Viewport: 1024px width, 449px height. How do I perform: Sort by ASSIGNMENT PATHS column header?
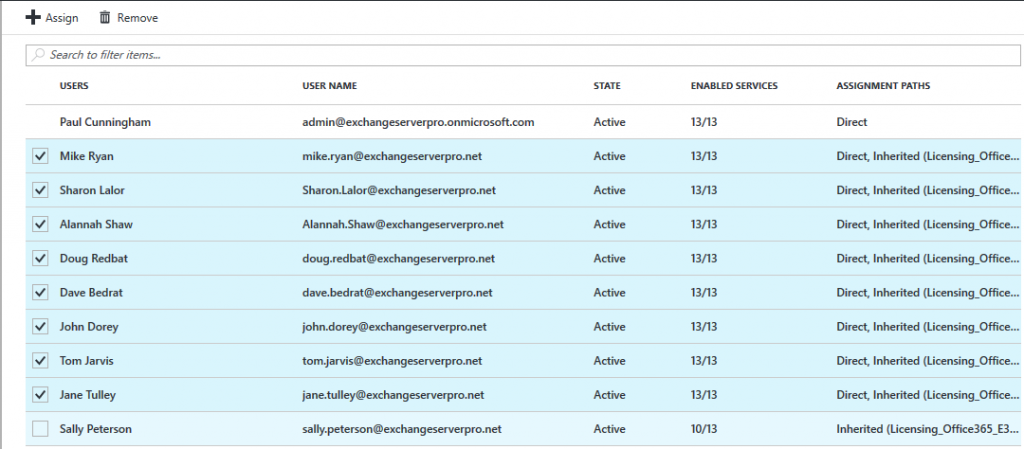point(884,85)
